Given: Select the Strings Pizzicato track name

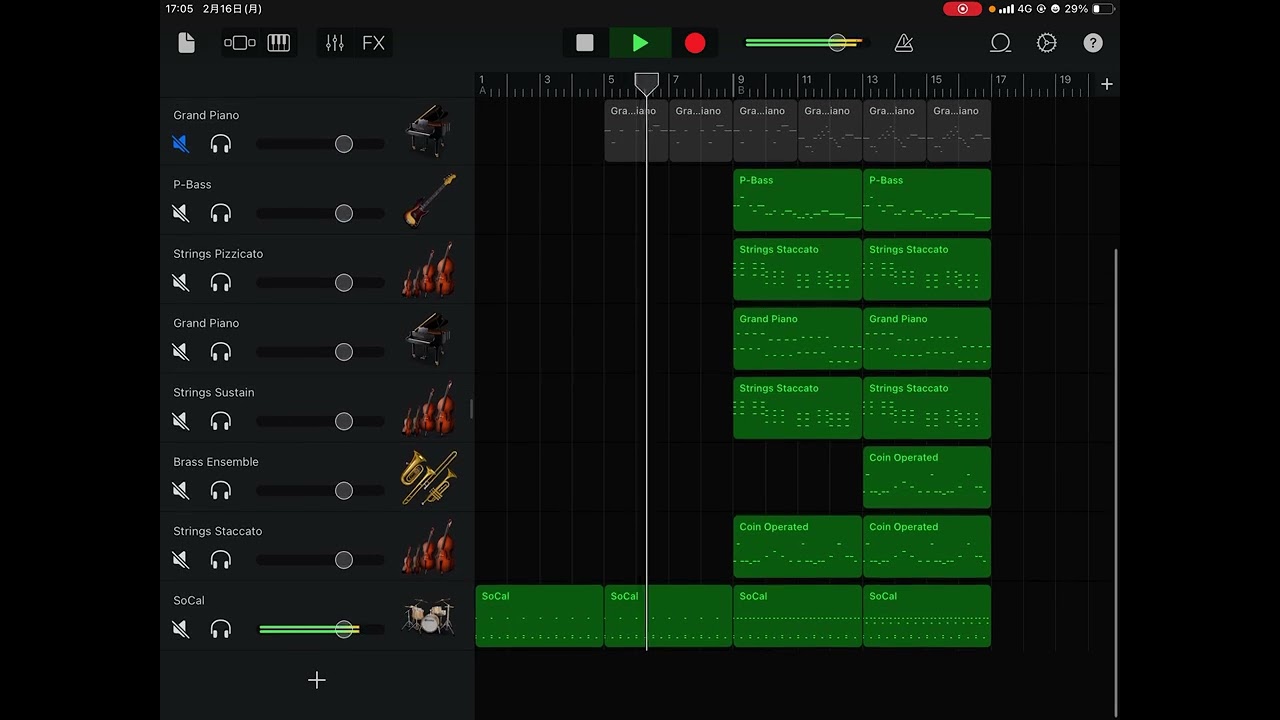Looking at the screenshot, I should click(218, 254).
